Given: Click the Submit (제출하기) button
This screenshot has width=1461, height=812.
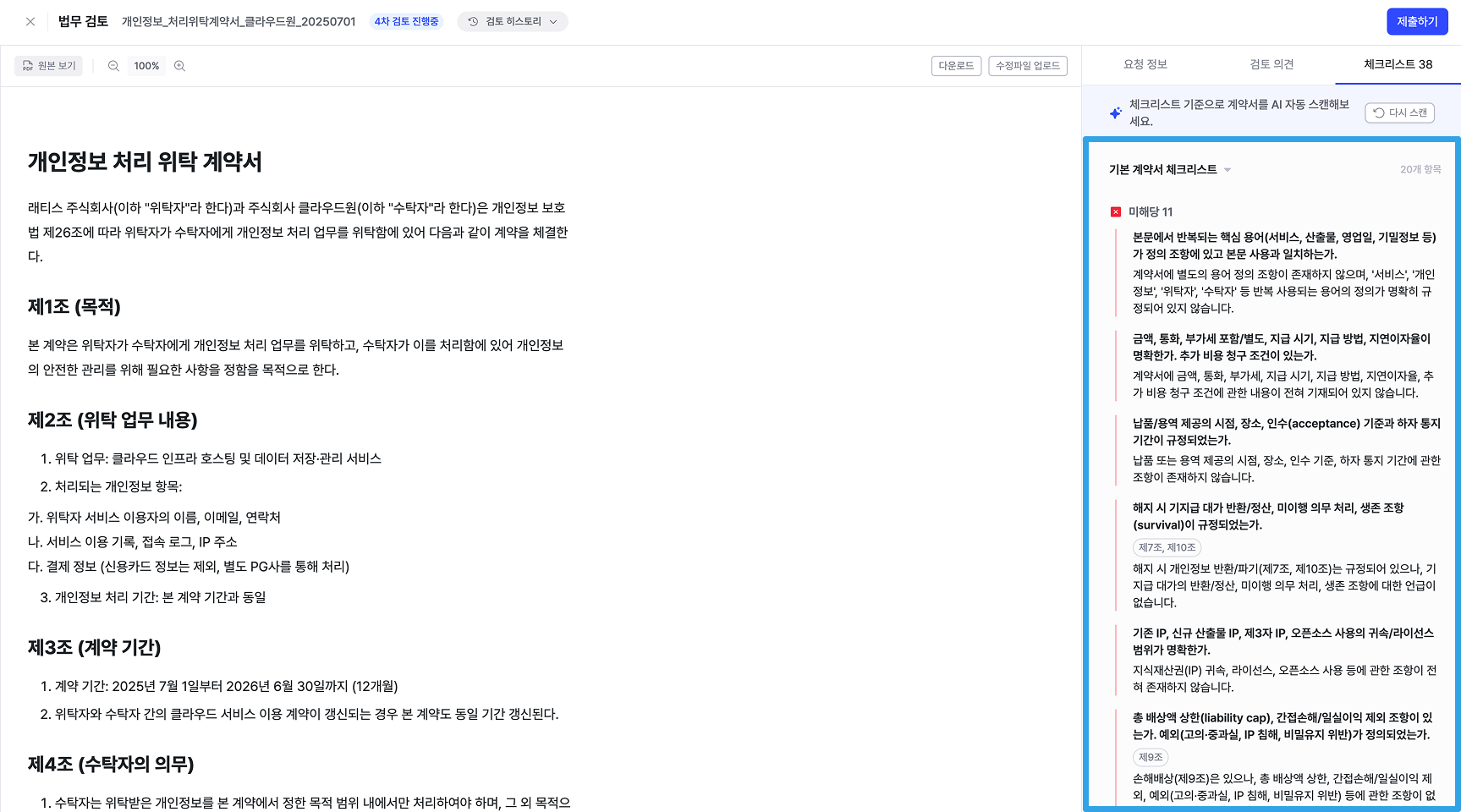Looking at the screenshot, I should (1417, 22).
